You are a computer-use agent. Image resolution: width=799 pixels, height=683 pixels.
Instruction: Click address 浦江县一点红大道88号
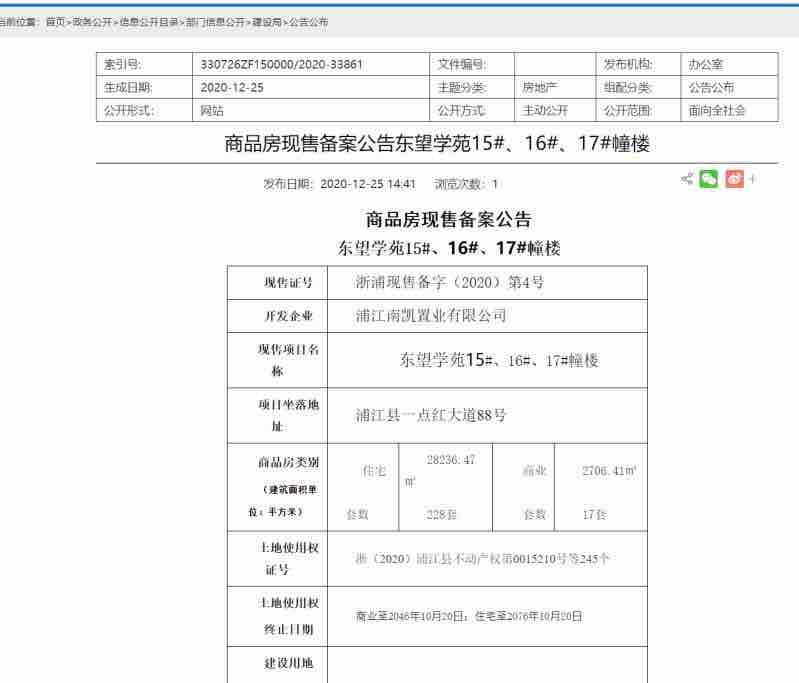click(x=431, y=415)
